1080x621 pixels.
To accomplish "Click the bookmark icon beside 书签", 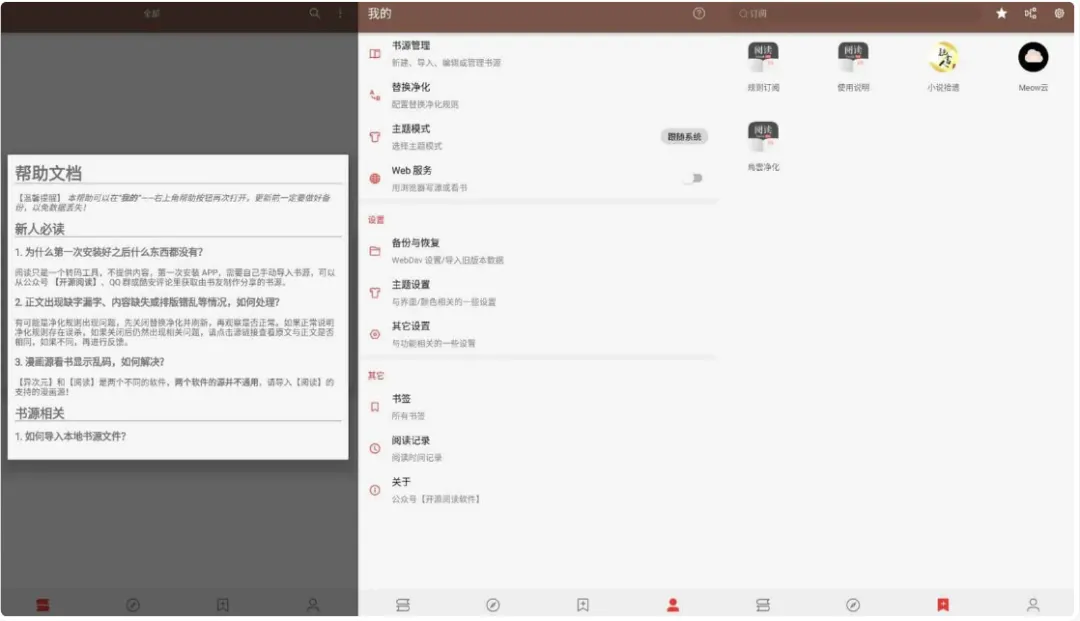I will [375, 407].
